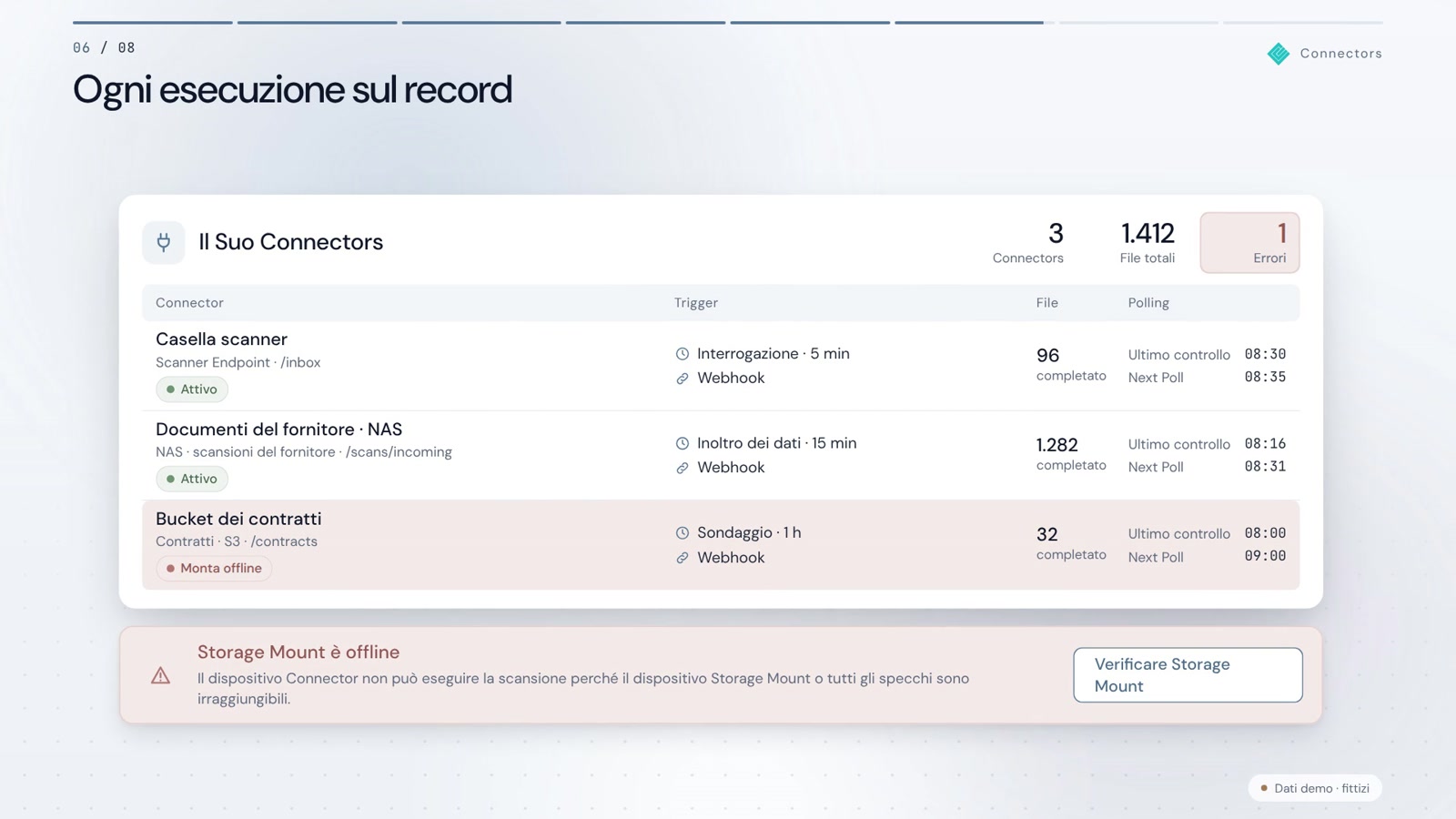1456x819 pixels.
Task: Click the Connector column header
Action: point(189,303)
